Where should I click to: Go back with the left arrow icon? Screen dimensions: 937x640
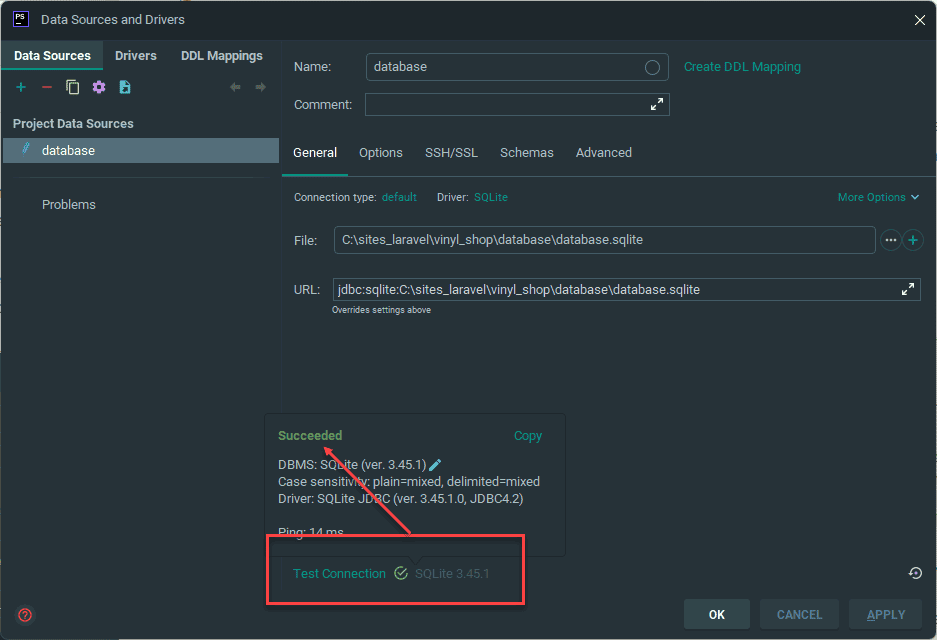click(235, 87)
